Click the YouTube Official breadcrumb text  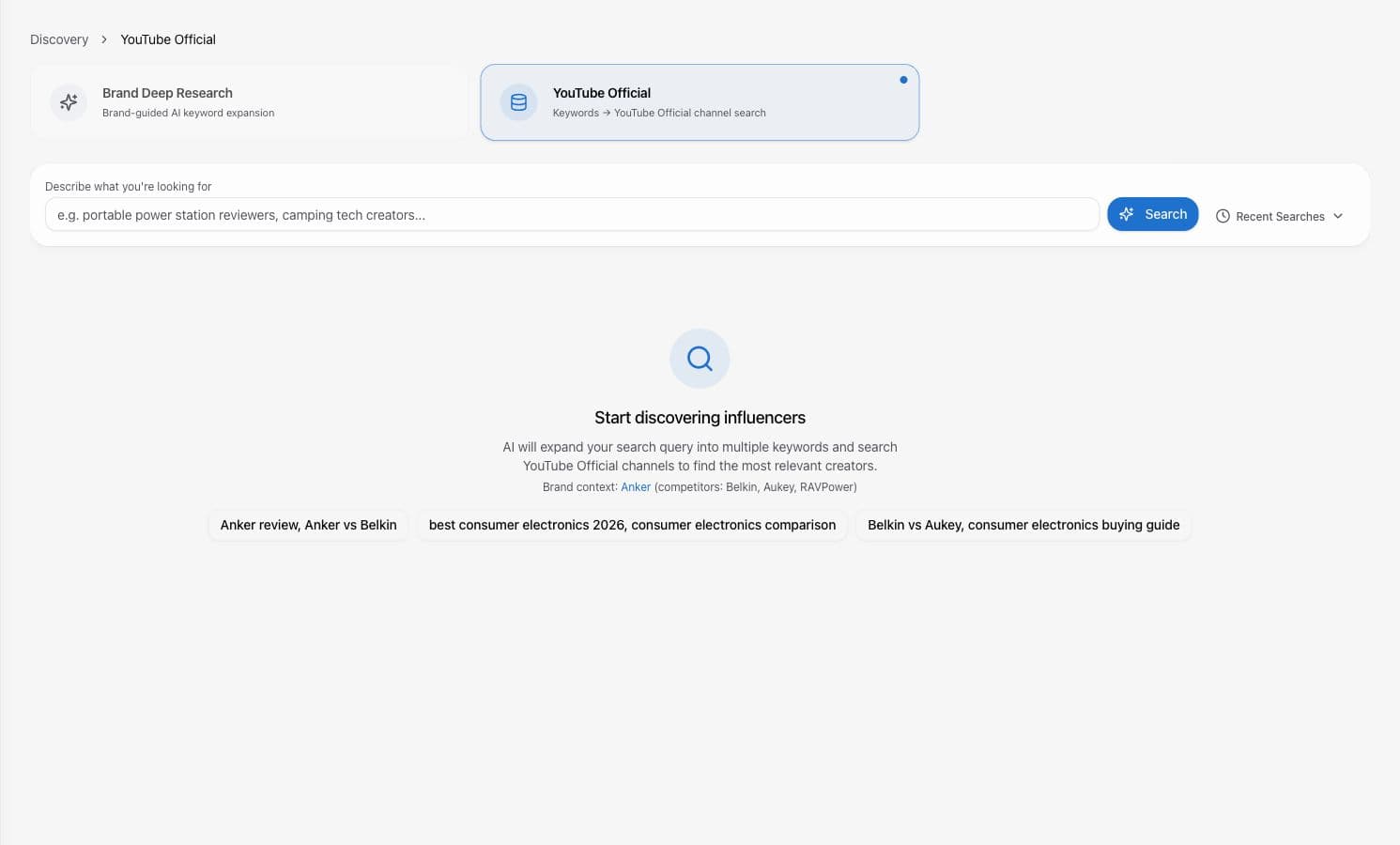[x=168, y=39]
